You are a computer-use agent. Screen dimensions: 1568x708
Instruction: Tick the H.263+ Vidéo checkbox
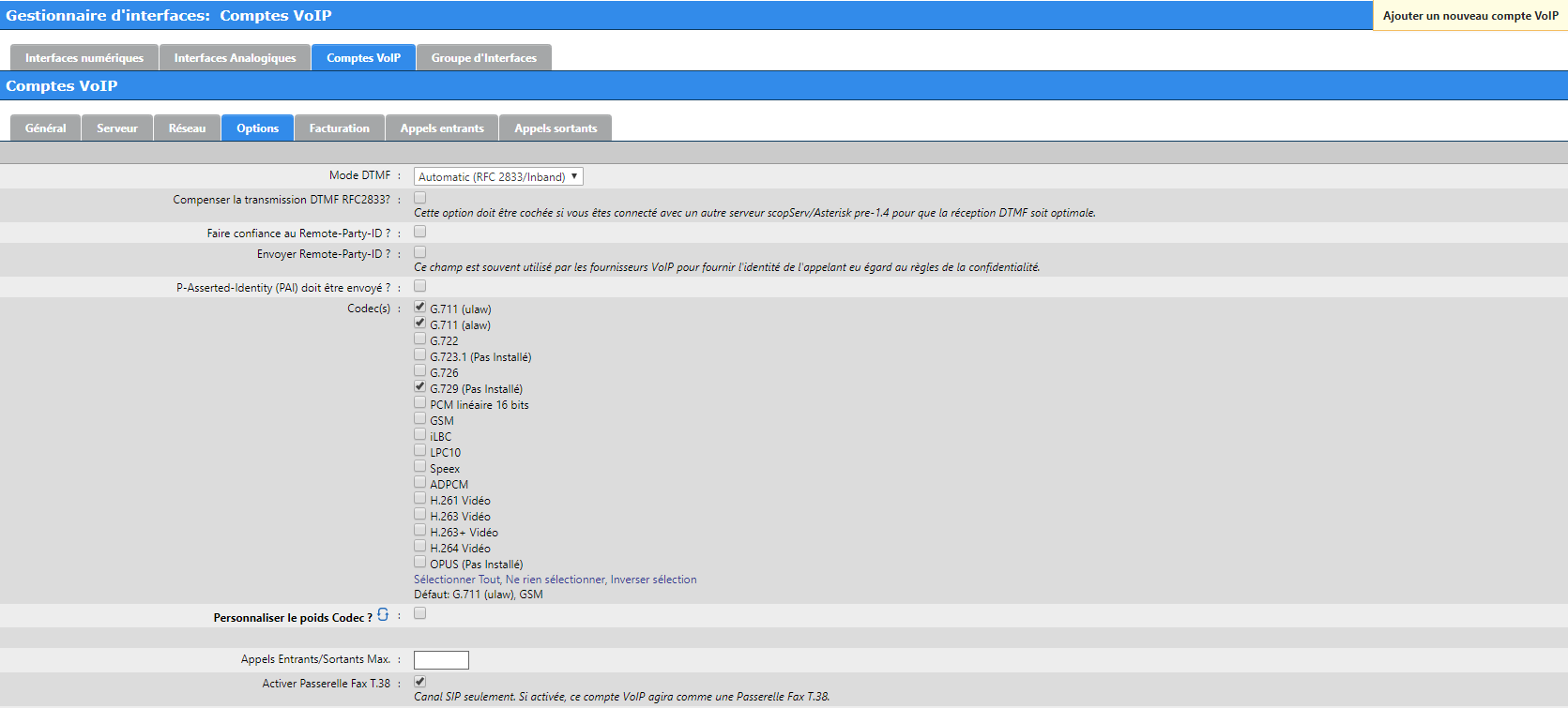point(420,531)
